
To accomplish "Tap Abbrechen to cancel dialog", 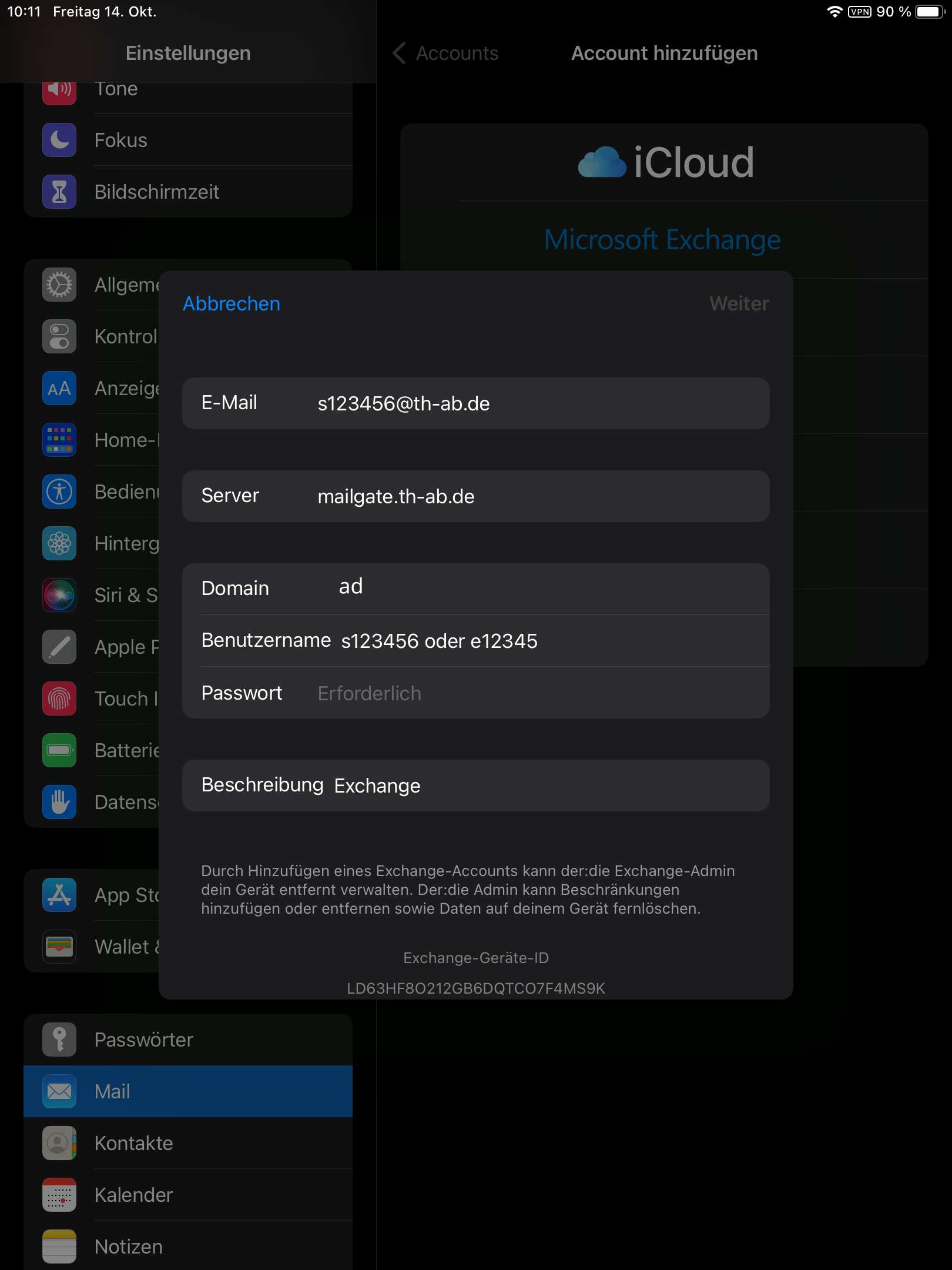I will pos(232,303).
